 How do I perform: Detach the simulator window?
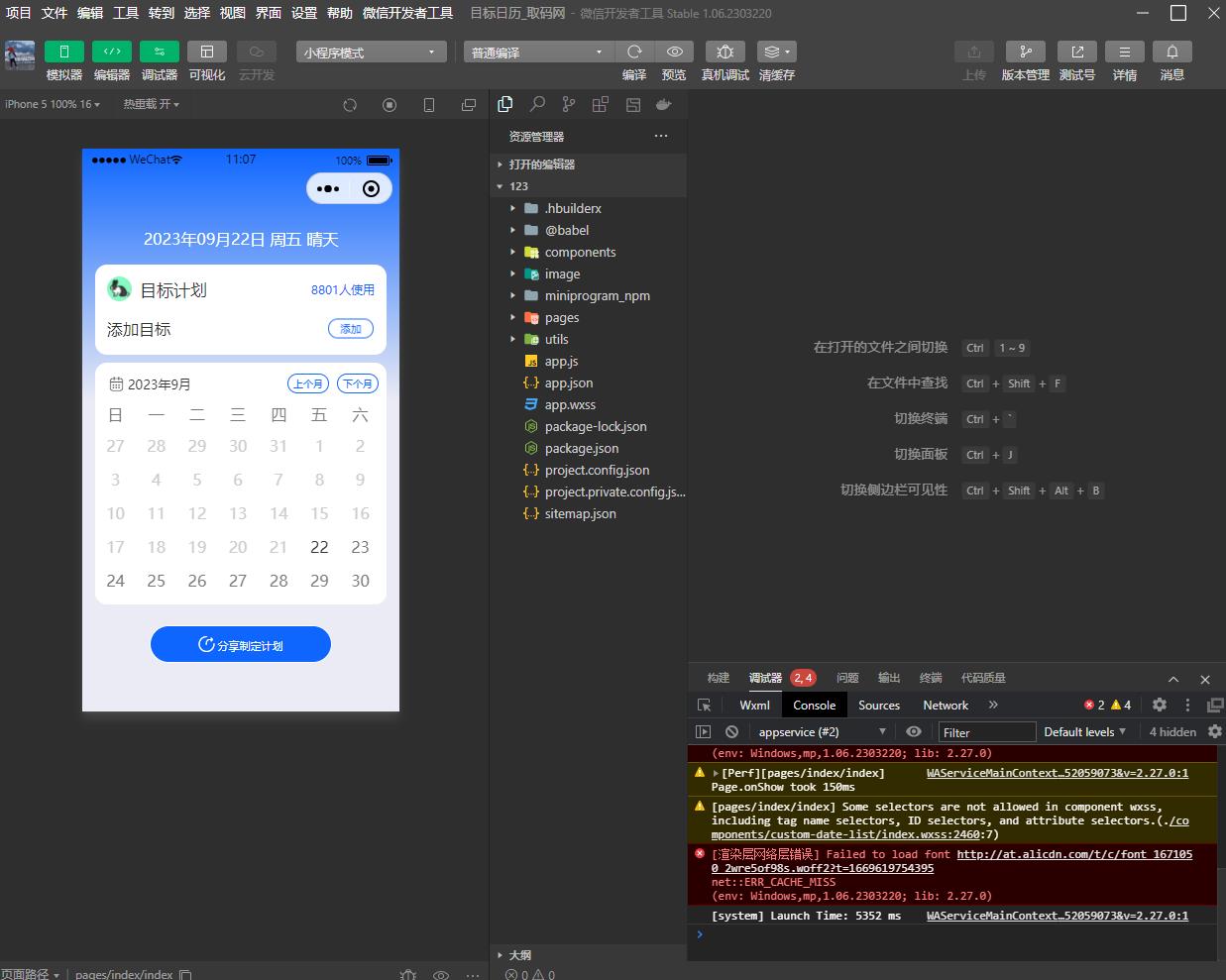[469, 105]
